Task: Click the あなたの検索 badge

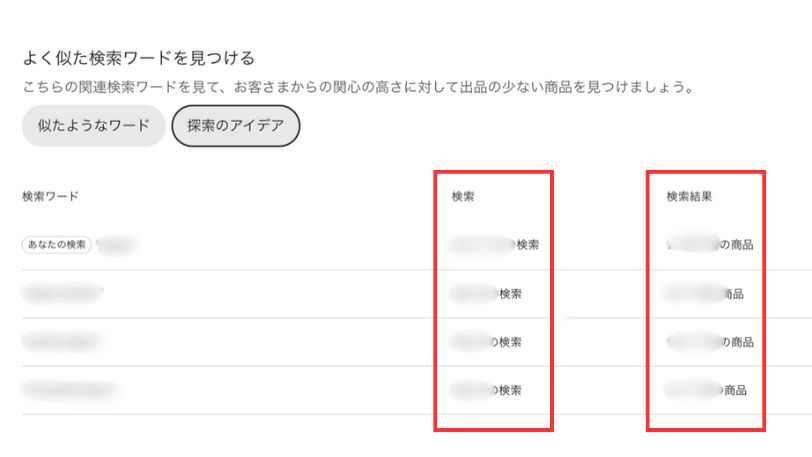Action: 56,245
